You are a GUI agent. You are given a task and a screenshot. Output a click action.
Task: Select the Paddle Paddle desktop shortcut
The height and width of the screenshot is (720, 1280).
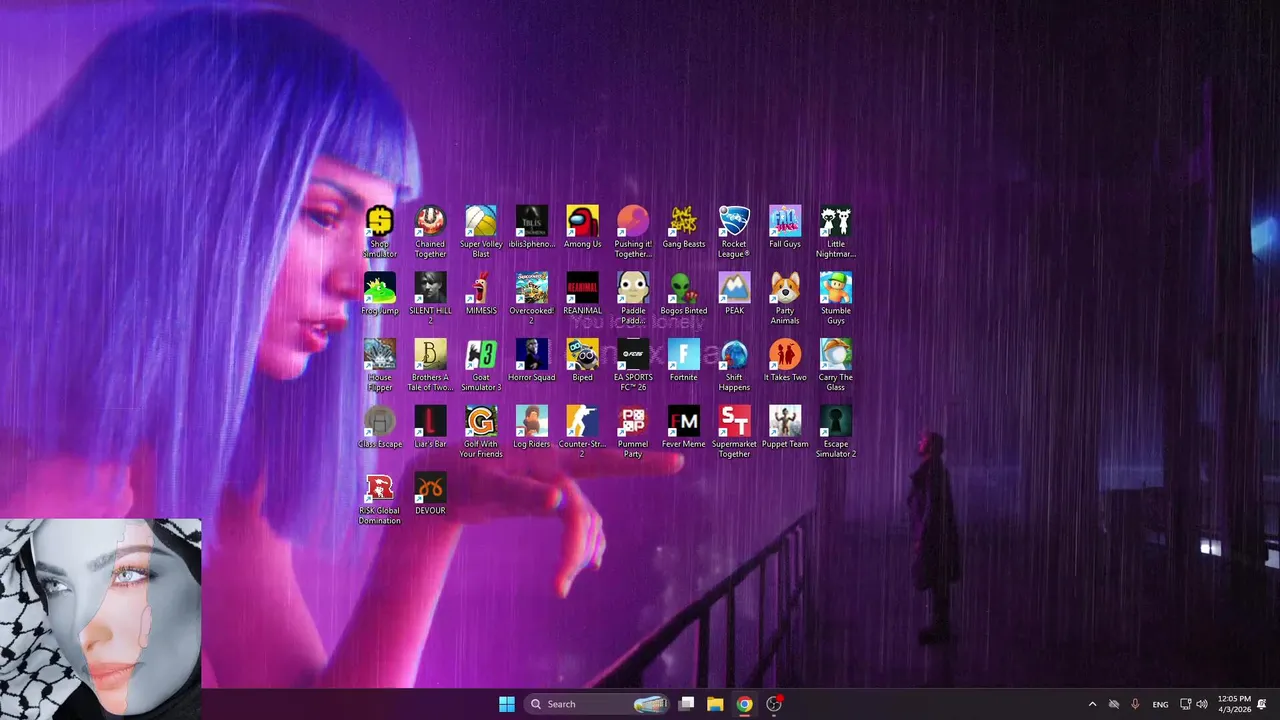(633, 299)
